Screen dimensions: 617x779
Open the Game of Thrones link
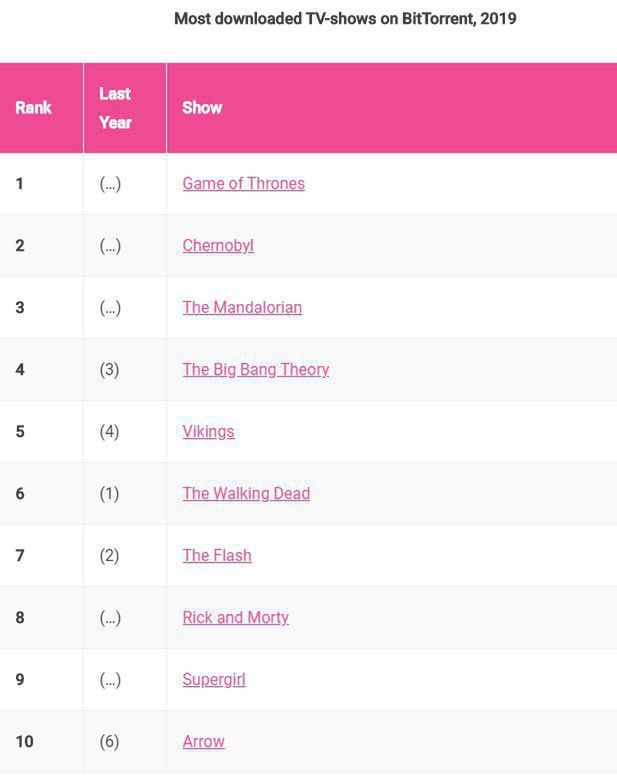[243, 184]
